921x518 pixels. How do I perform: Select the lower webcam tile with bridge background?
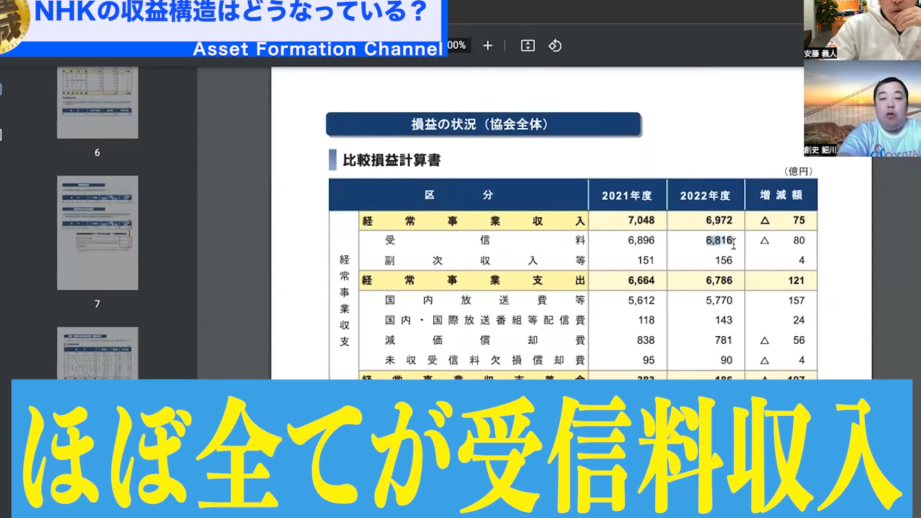(x=862, y=108)
